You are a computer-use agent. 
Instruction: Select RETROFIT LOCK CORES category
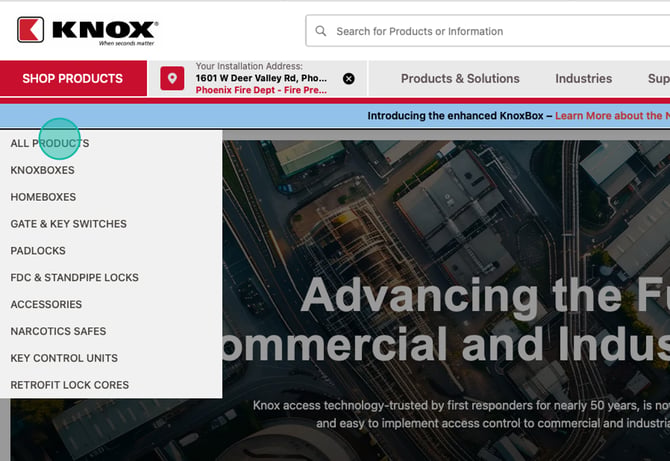70,385
